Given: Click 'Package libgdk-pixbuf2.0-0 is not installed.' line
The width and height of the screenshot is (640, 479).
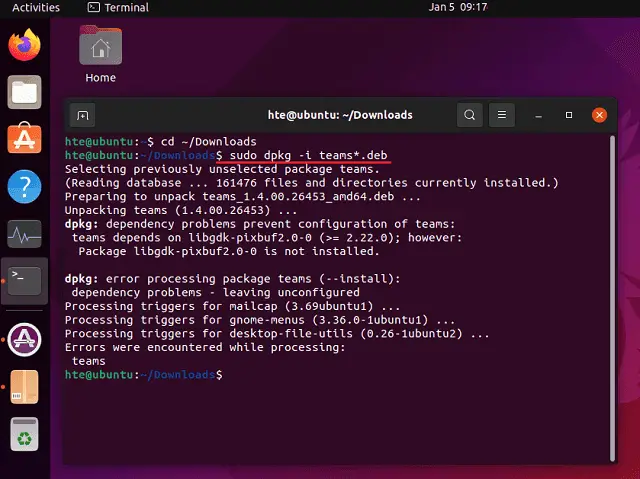Looking at the screenshot, I should tap(229, 251).
